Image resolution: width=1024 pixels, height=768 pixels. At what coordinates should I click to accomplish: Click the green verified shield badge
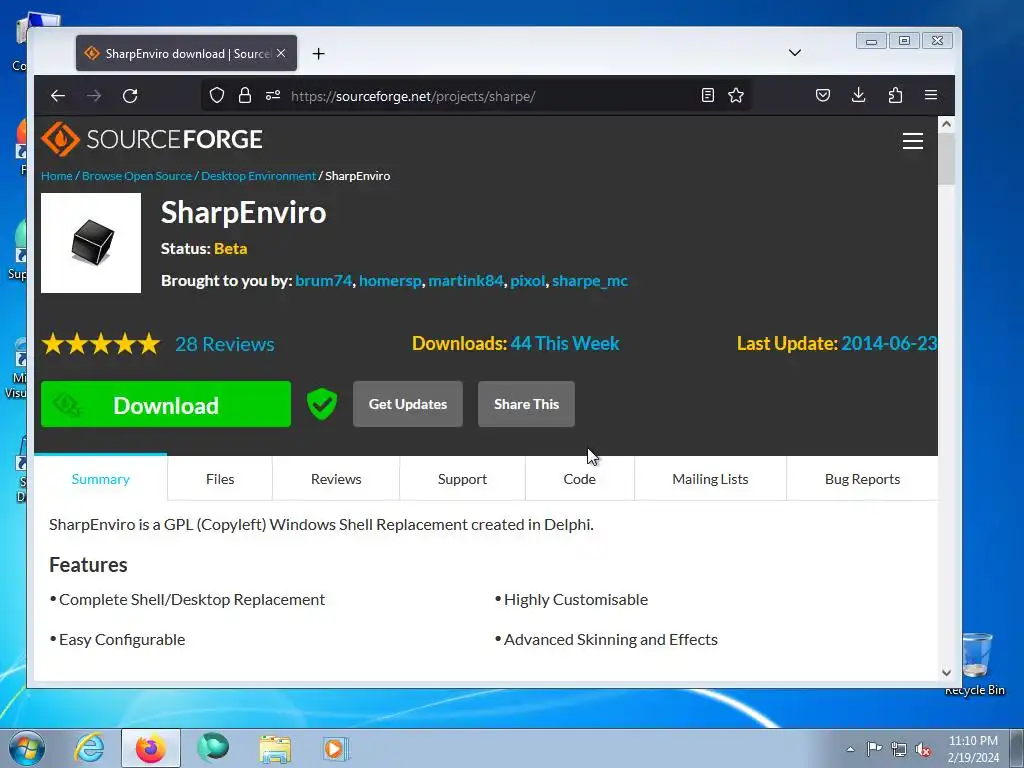[322, 404]
